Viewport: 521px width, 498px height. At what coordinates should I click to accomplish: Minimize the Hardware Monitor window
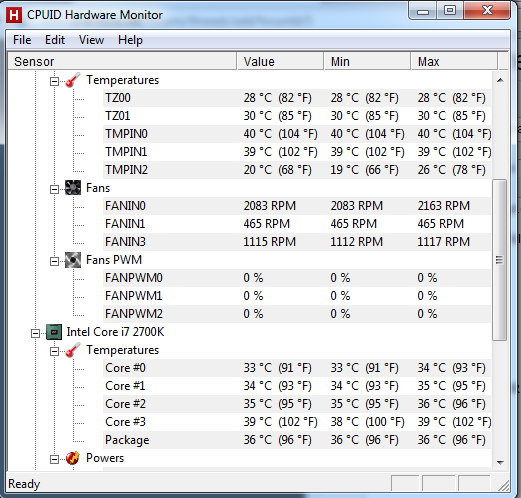tap(423, 12)
